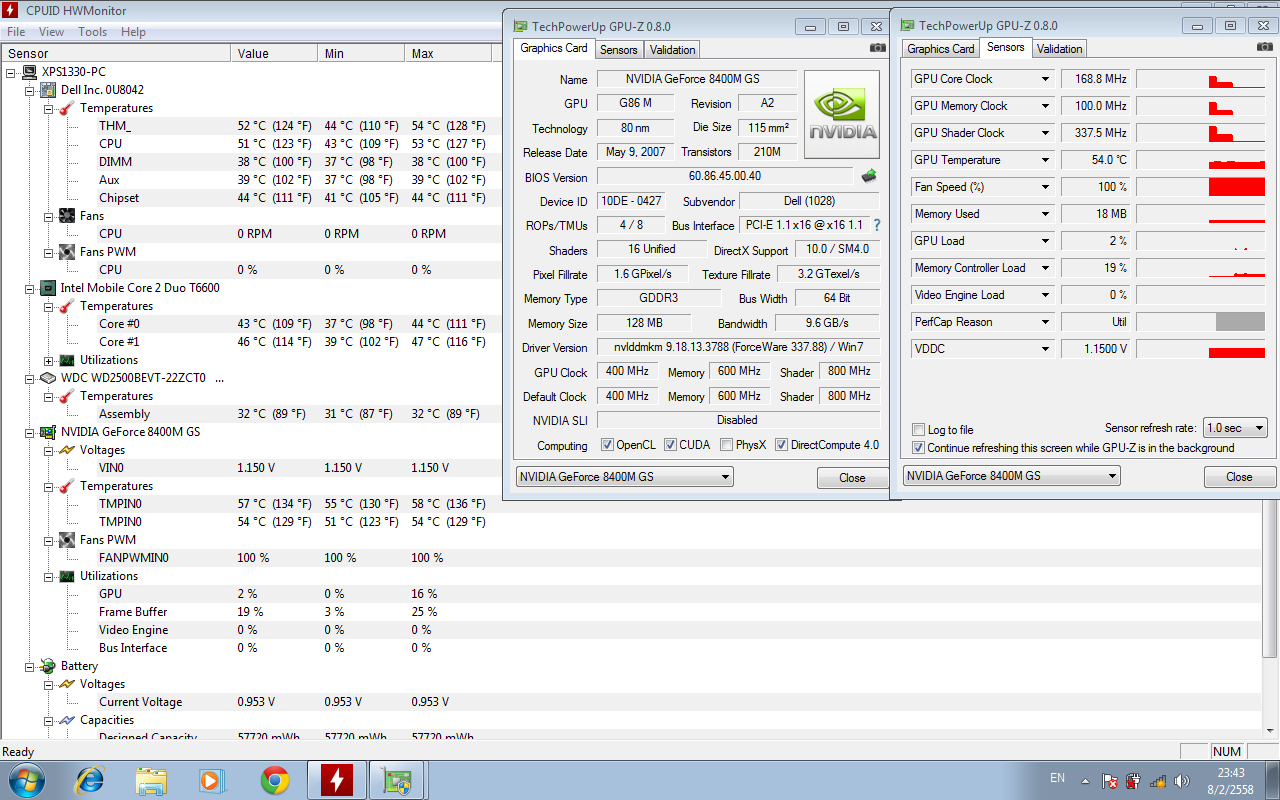Viewport: 1280px width, 800px height.
Task: Open Windows Explorer from the taskbar
Action: (151, 780)
